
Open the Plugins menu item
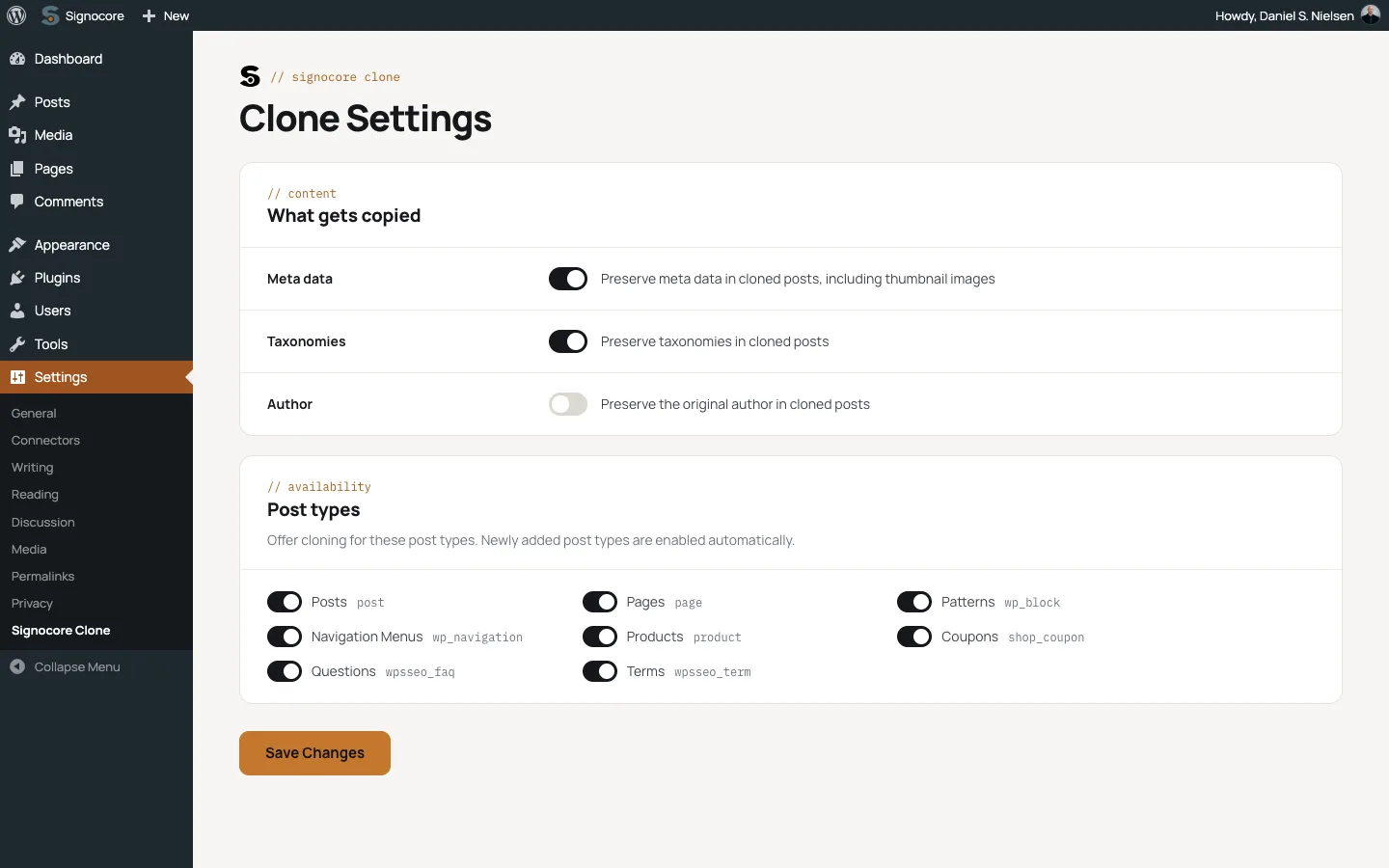pos(96,278)
